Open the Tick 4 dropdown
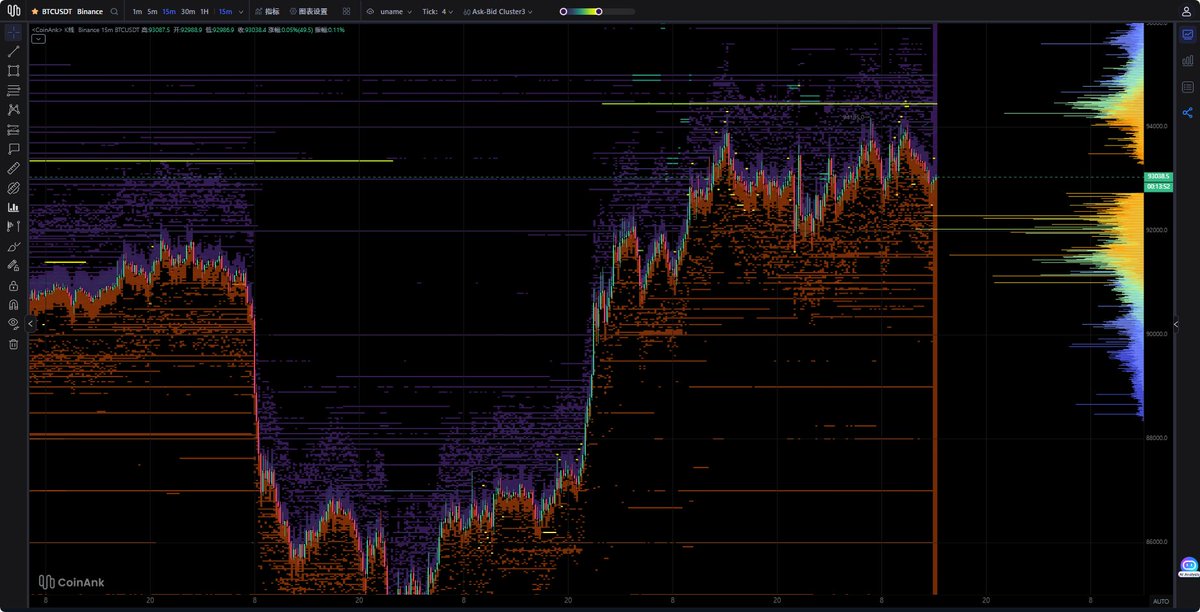The width and height of the screenshot is (1200, 612). pos(439,11)
